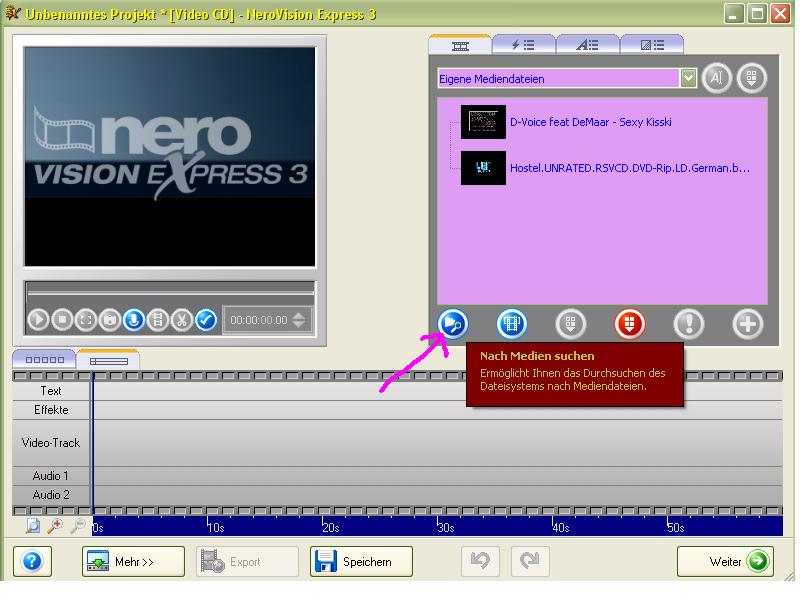Click the filmstrip chapter icon in the preview controls
The width and height of the screenshot is (800, 600).
tap(158, 320)
